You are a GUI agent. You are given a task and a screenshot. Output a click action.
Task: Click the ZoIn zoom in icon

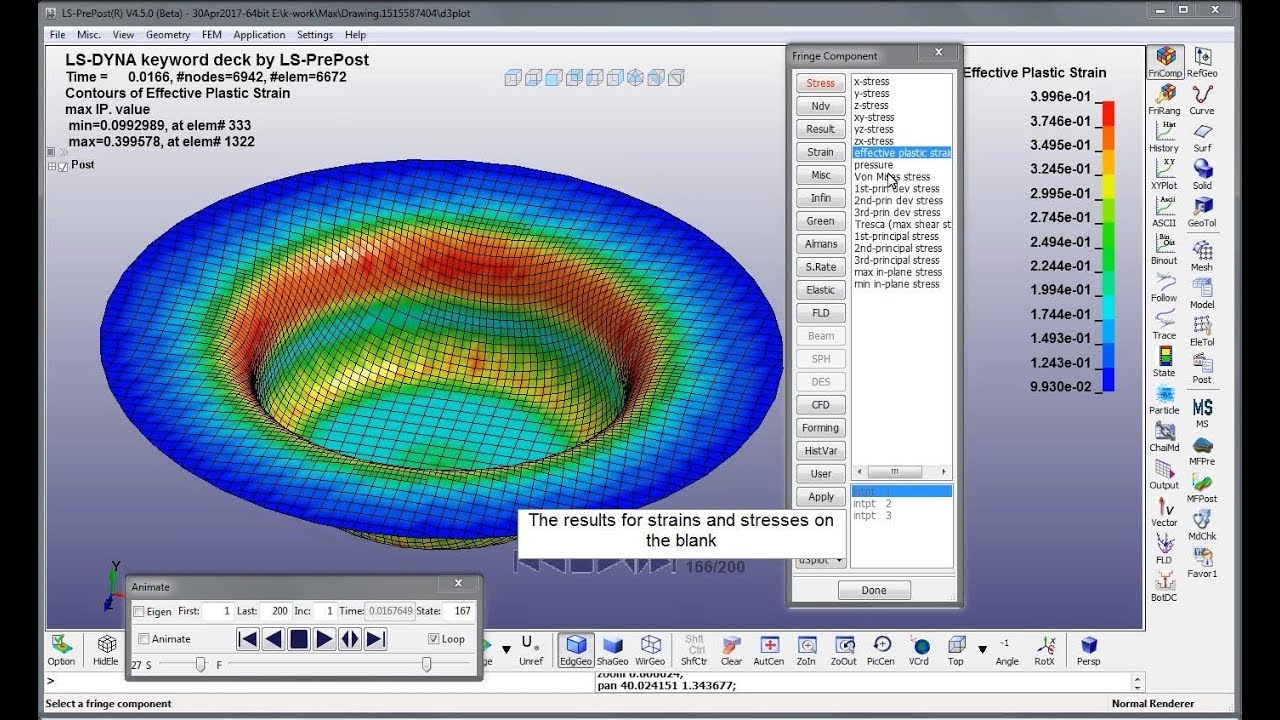pyautogui.click(x=806, y=650)
